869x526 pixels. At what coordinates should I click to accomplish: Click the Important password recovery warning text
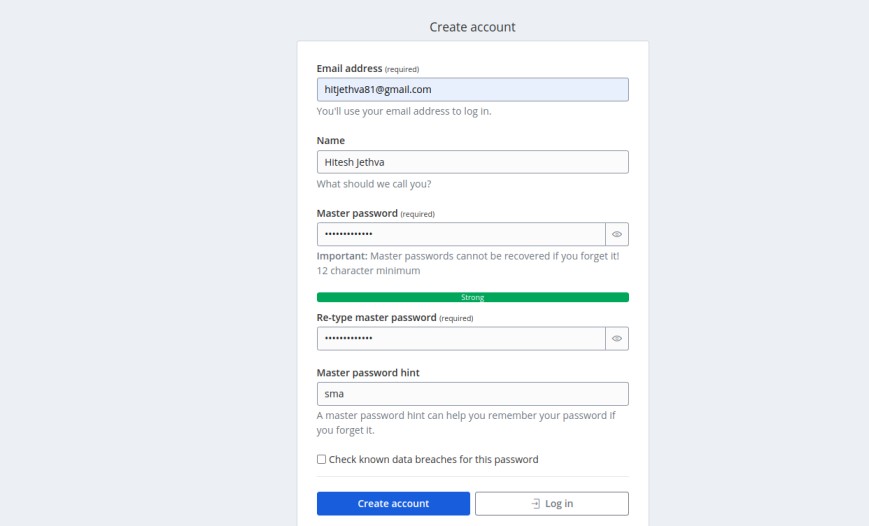(x=468, y=256)
